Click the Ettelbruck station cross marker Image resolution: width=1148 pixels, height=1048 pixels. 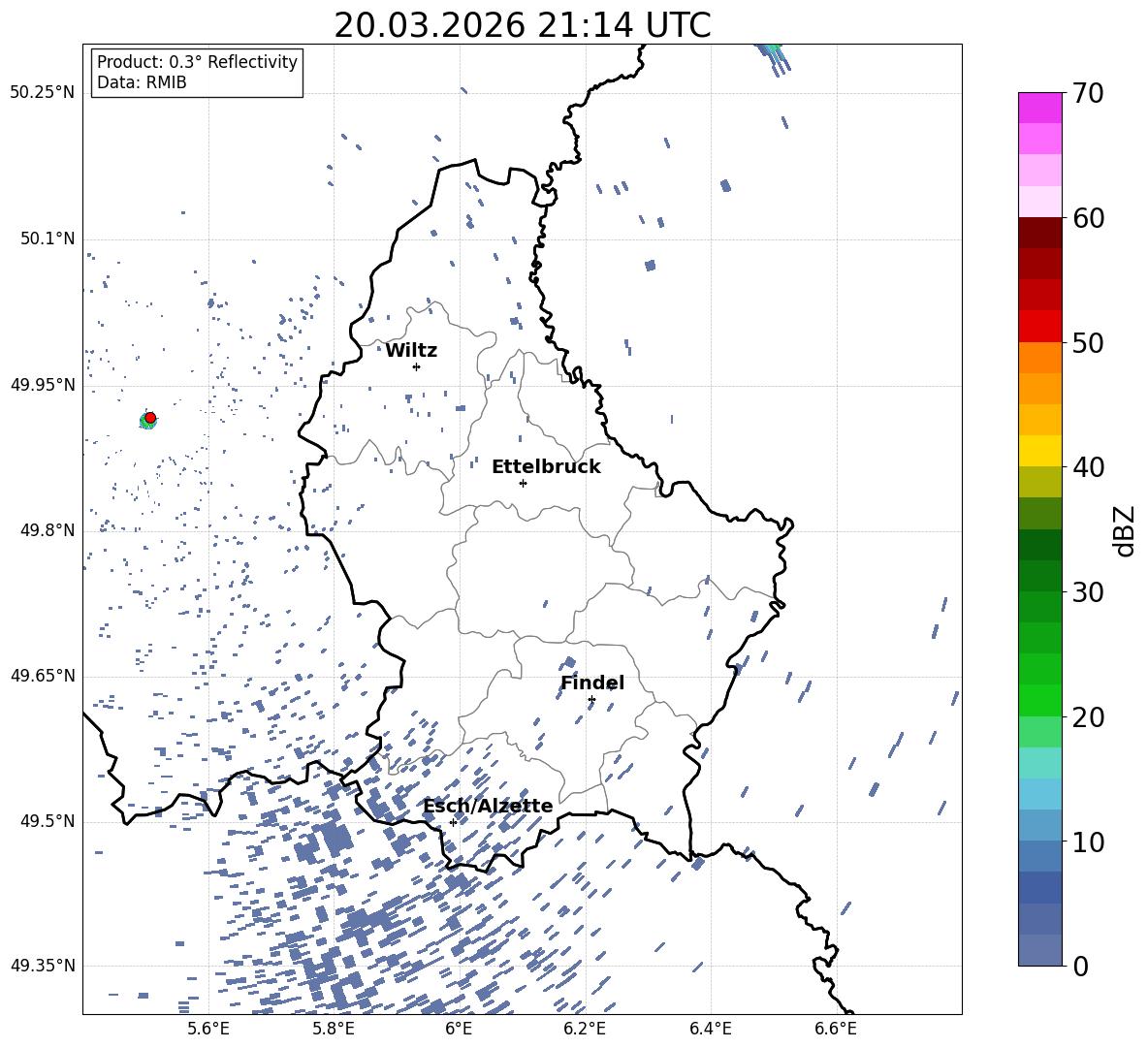click(523, 483)
